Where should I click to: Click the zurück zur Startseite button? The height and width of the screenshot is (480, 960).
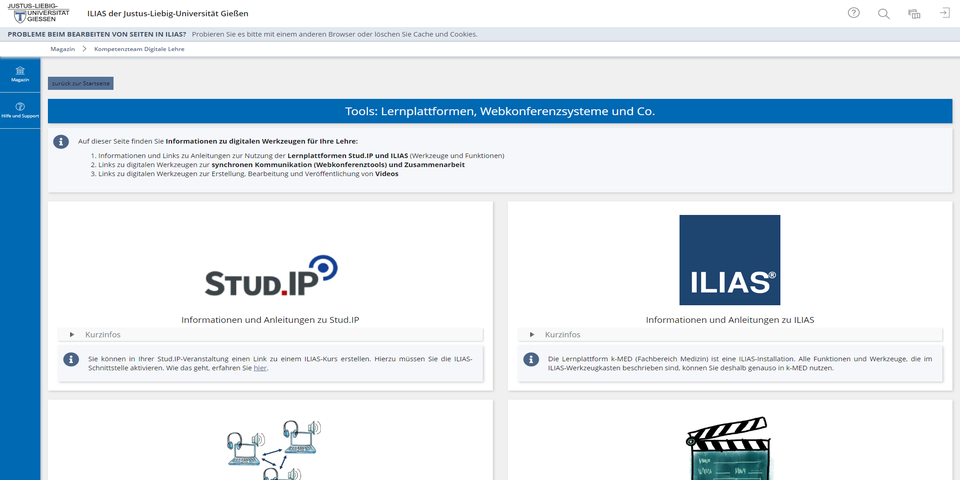click(x=81, y=83)
